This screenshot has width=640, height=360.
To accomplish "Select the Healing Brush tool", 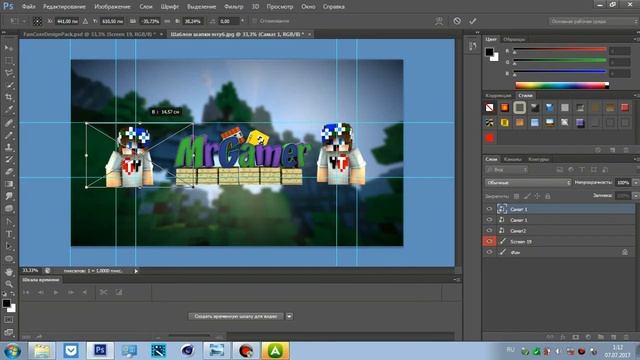I will click(x=9, y=122).
